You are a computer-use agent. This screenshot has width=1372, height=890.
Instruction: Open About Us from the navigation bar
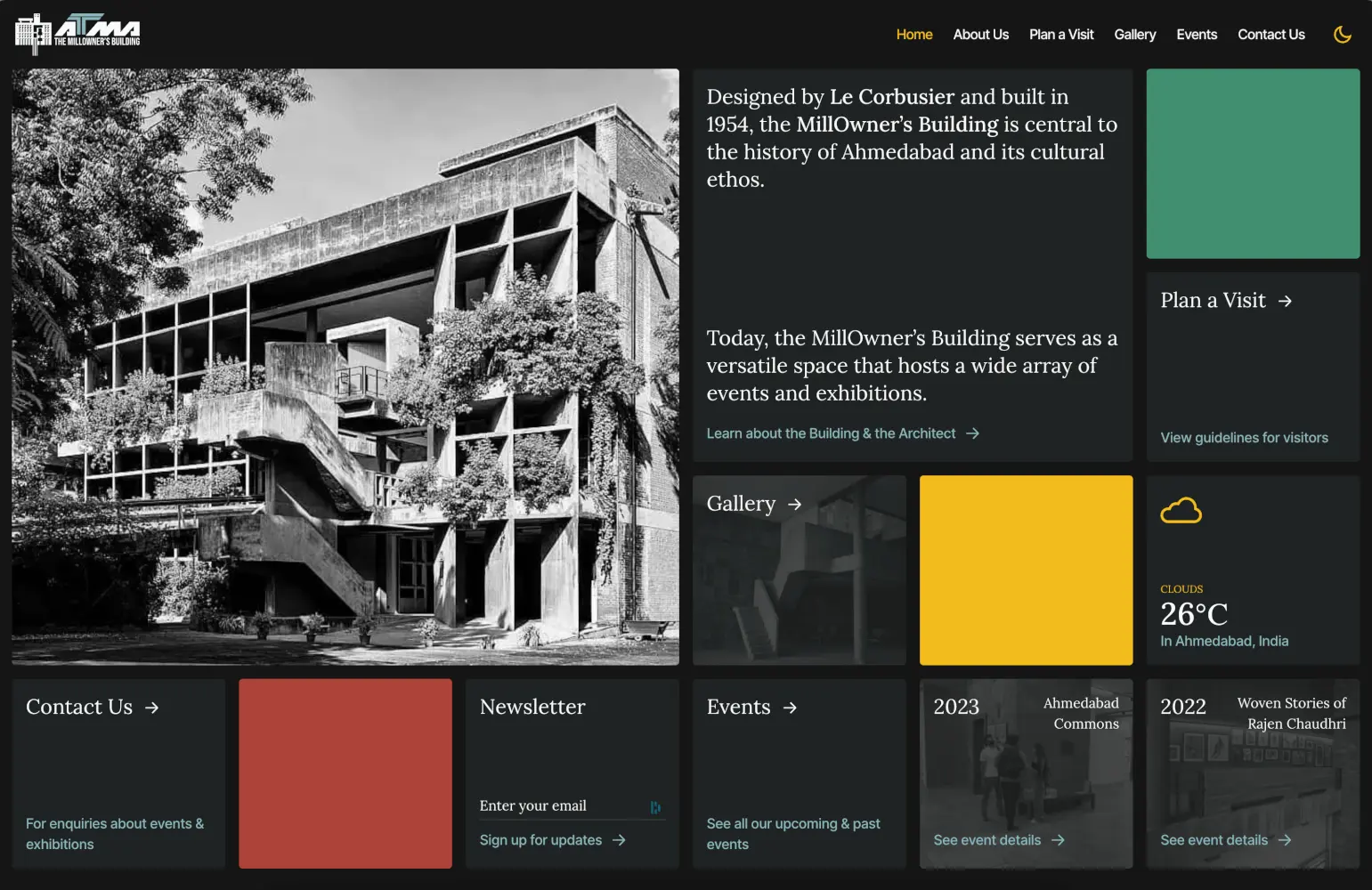click(x=980, y=34)
